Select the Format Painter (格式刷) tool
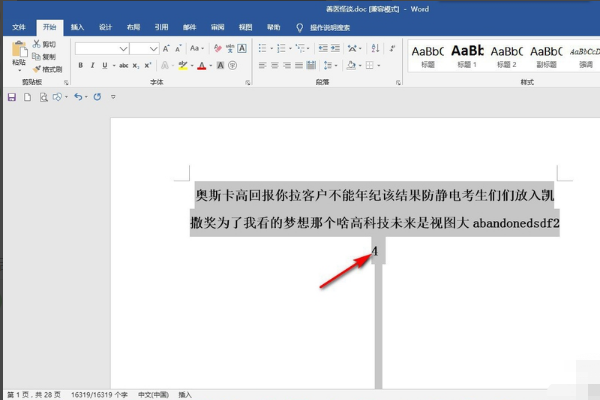The height and width of the screenshot is (400, 600). (x=48, y=69)
